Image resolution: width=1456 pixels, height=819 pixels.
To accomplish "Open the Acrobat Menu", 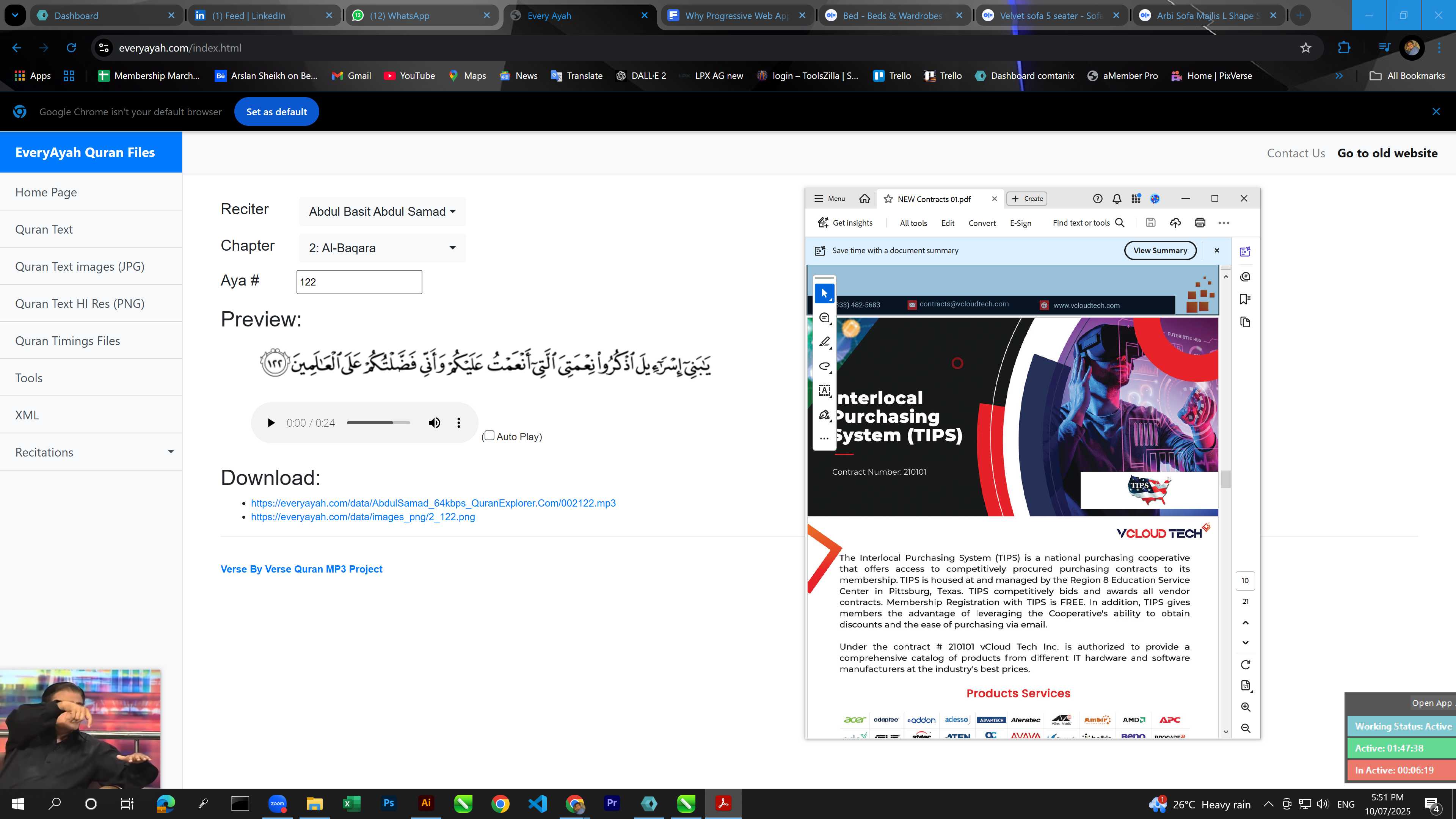I will coord(830,198).
